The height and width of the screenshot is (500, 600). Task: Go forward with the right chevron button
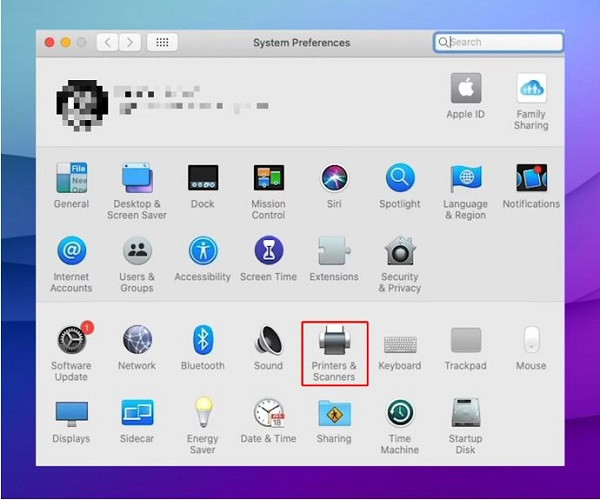pos(130,42)
